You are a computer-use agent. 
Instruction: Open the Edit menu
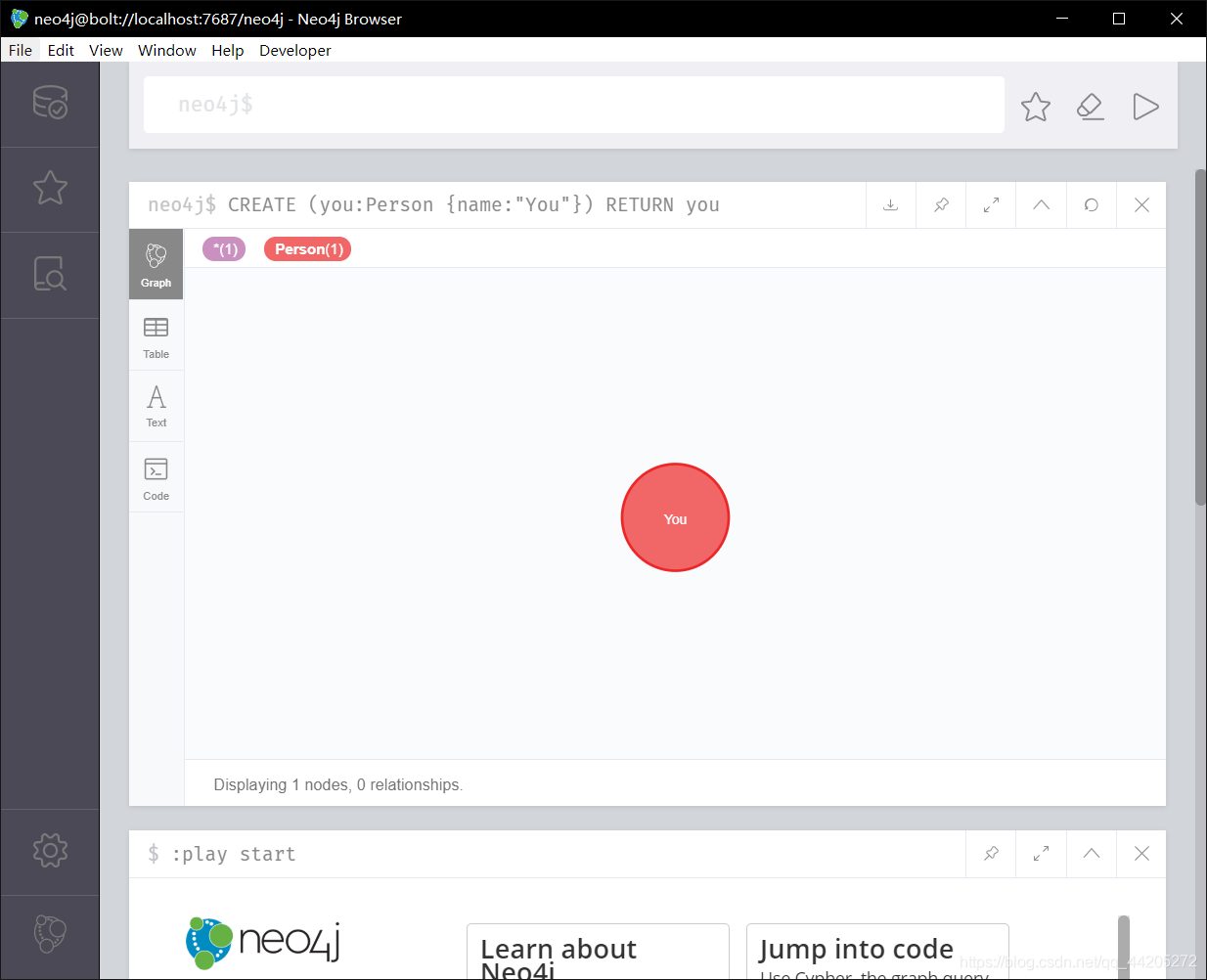[x=61, y=50]
